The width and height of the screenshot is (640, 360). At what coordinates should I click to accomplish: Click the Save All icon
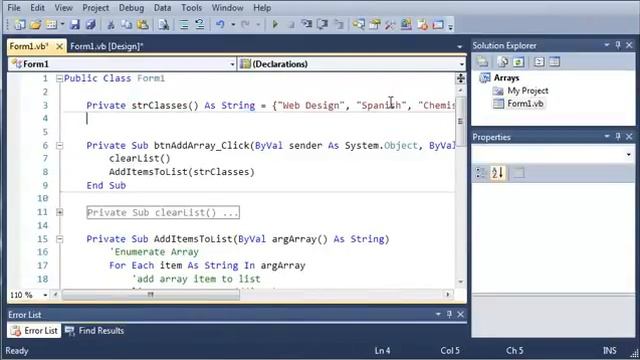click(90, 24)
